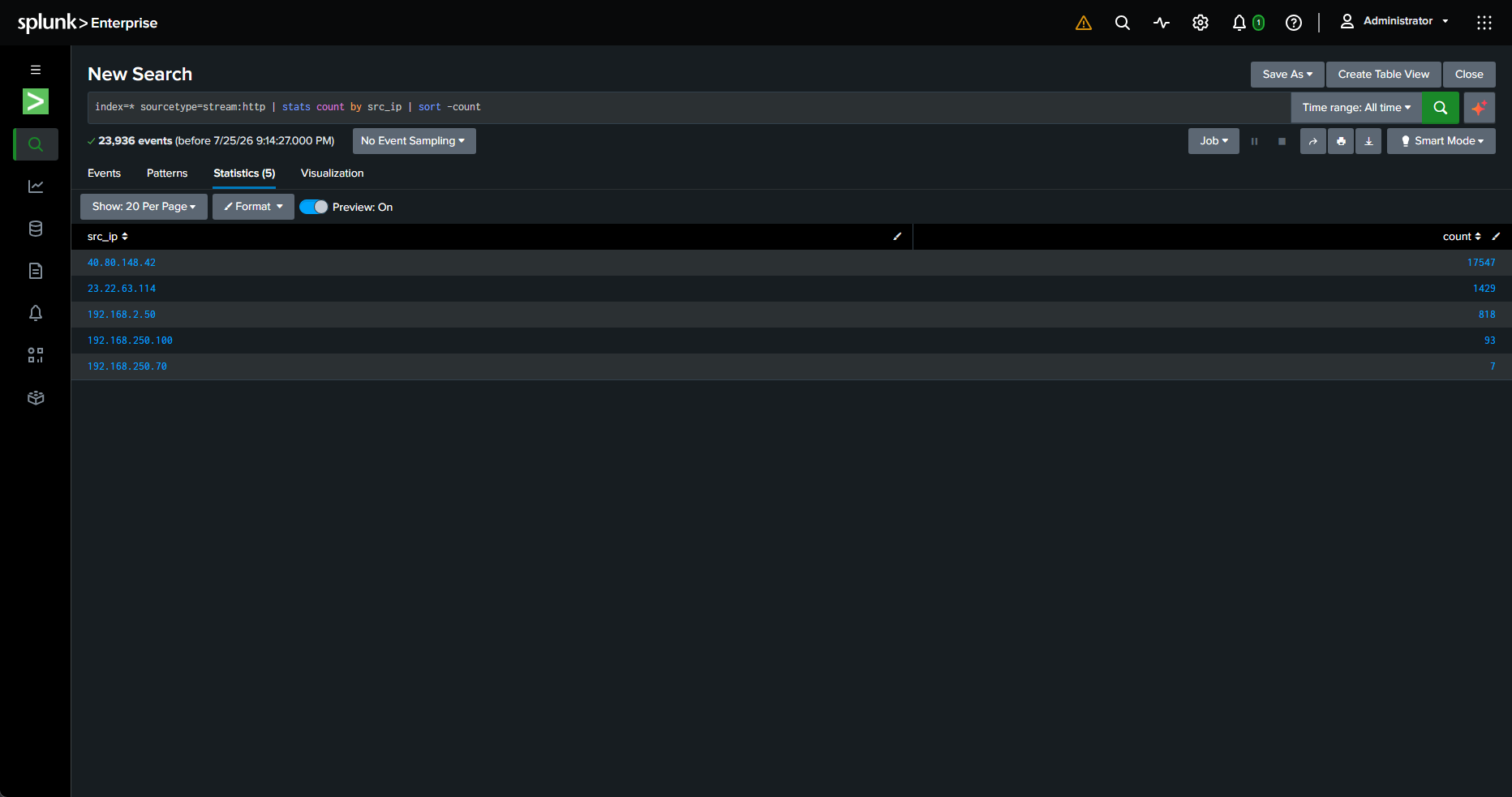The image size is (1512, 797).
Task: Click count value 1429
Action: [x=1484, y=289]
